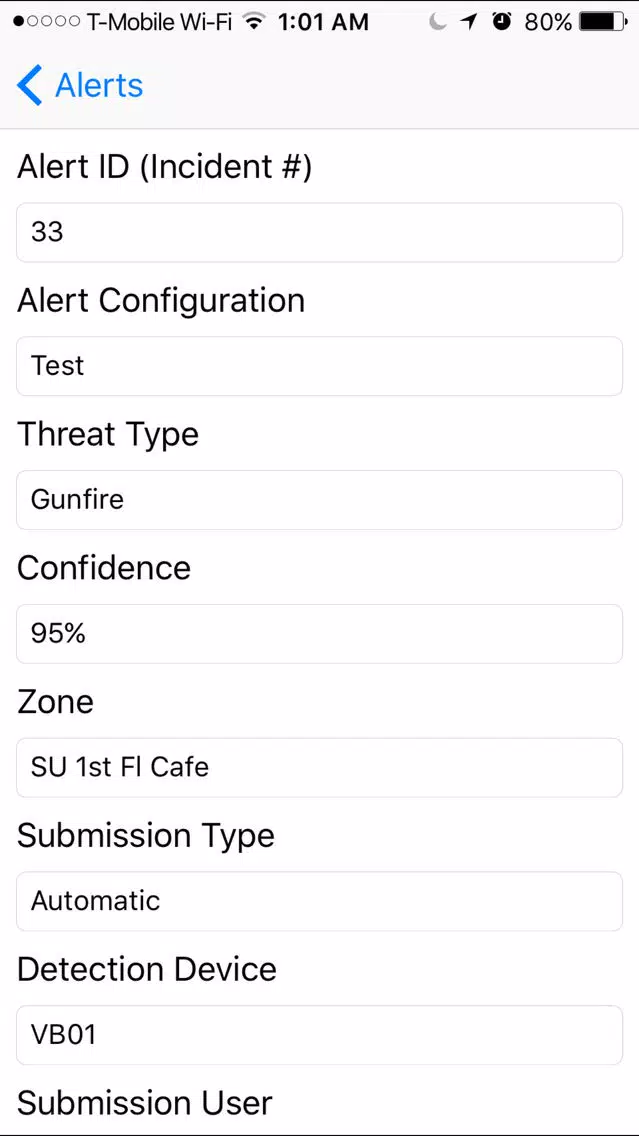Select the Threat Type field showing Gunfire
The height and width of the screenshot is (1136, 639).
point(320,500)
